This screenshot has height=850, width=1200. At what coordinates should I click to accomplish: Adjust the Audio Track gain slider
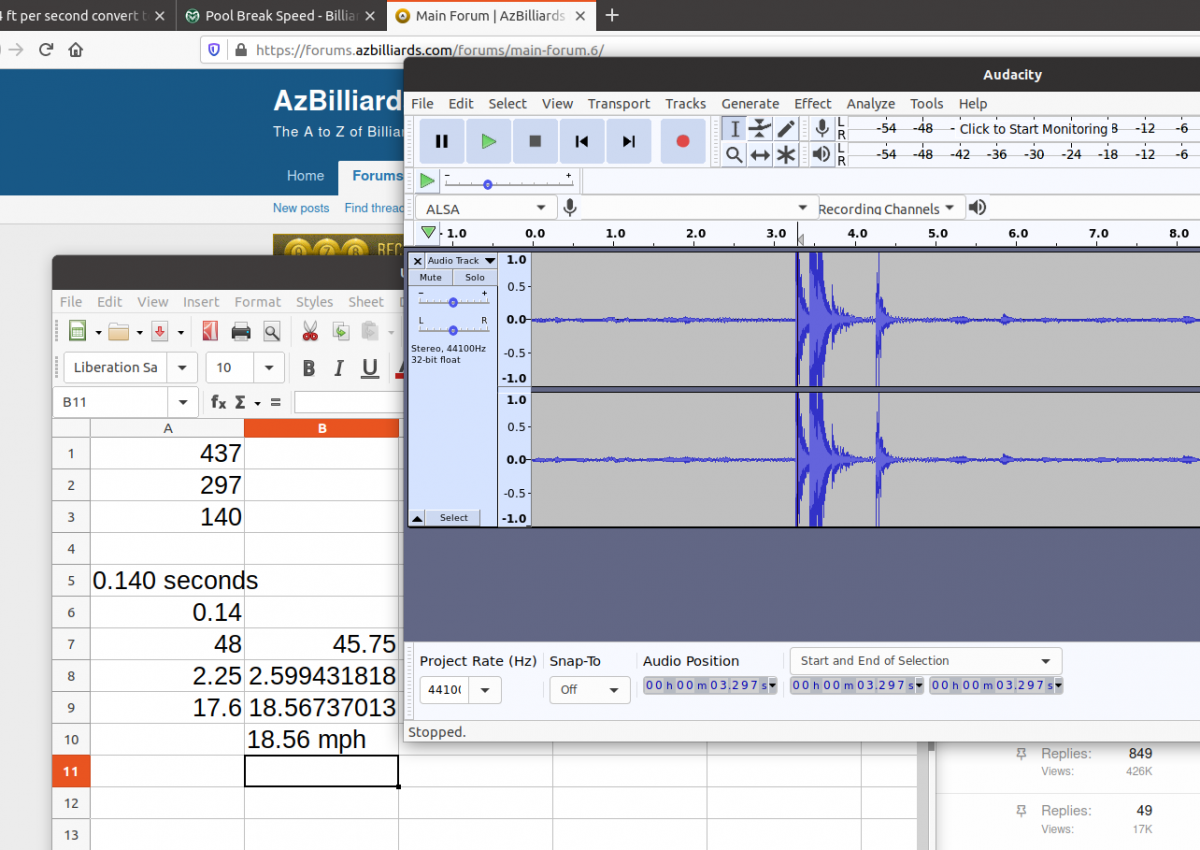pos(453,301)
